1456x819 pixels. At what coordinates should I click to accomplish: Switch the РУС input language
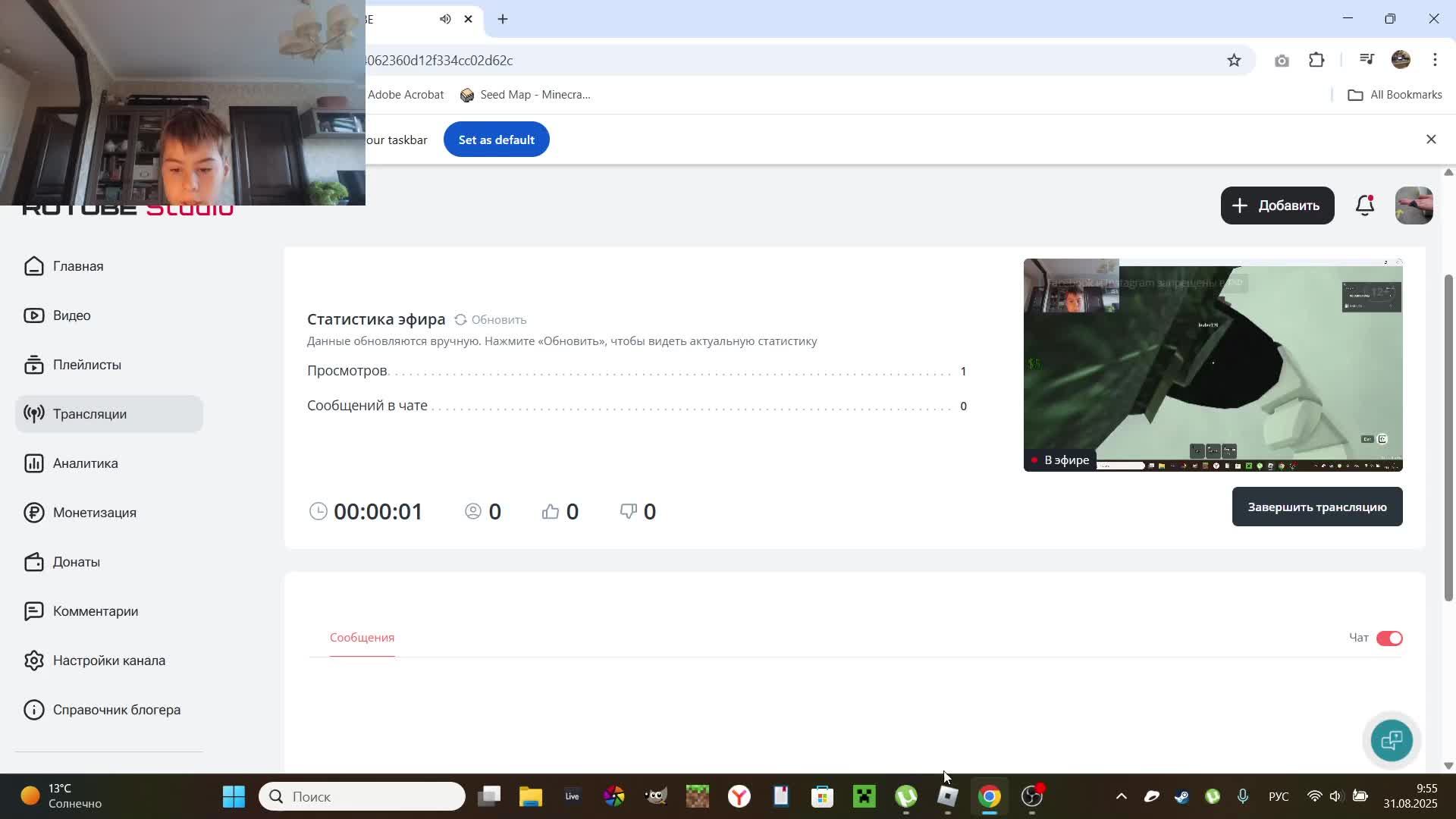coord(1279,796)
